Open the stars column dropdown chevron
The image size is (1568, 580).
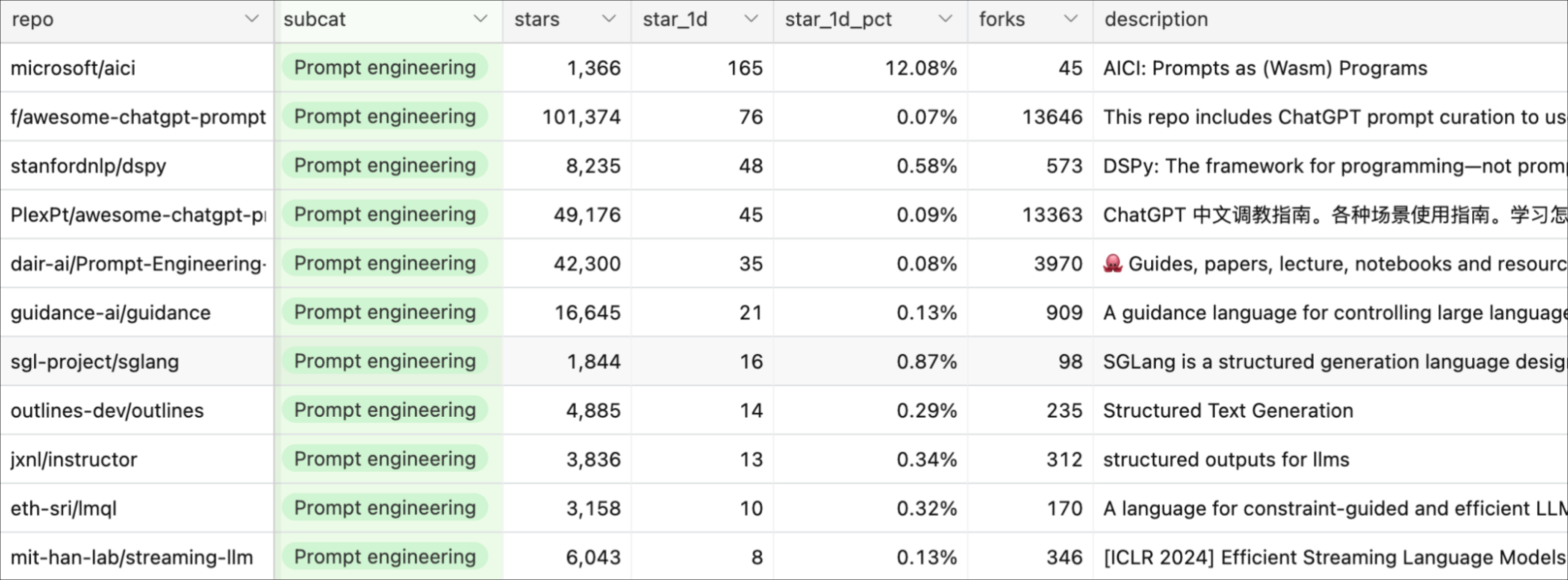coord(609,19)
